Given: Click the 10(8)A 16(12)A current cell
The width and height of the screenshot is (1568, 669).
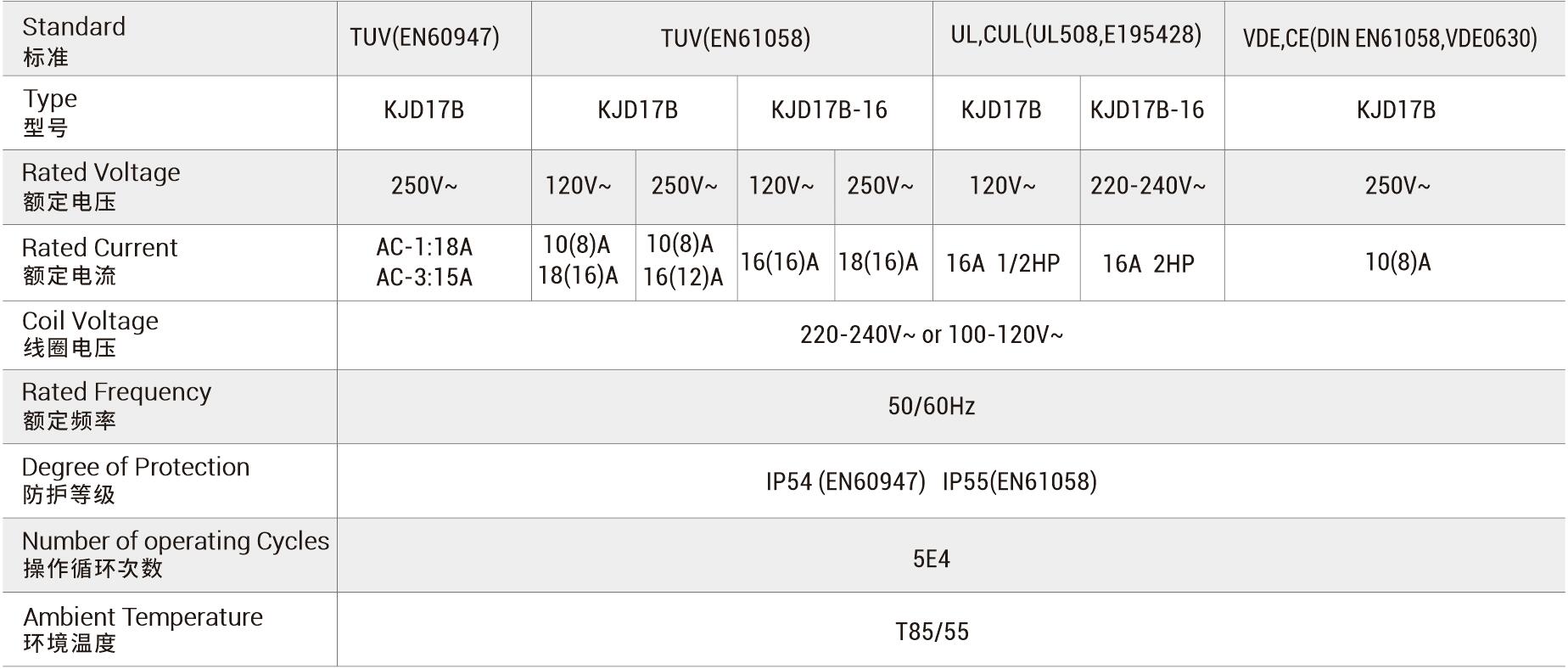Looking at the screenshot, I should click(x=684, y=261).
